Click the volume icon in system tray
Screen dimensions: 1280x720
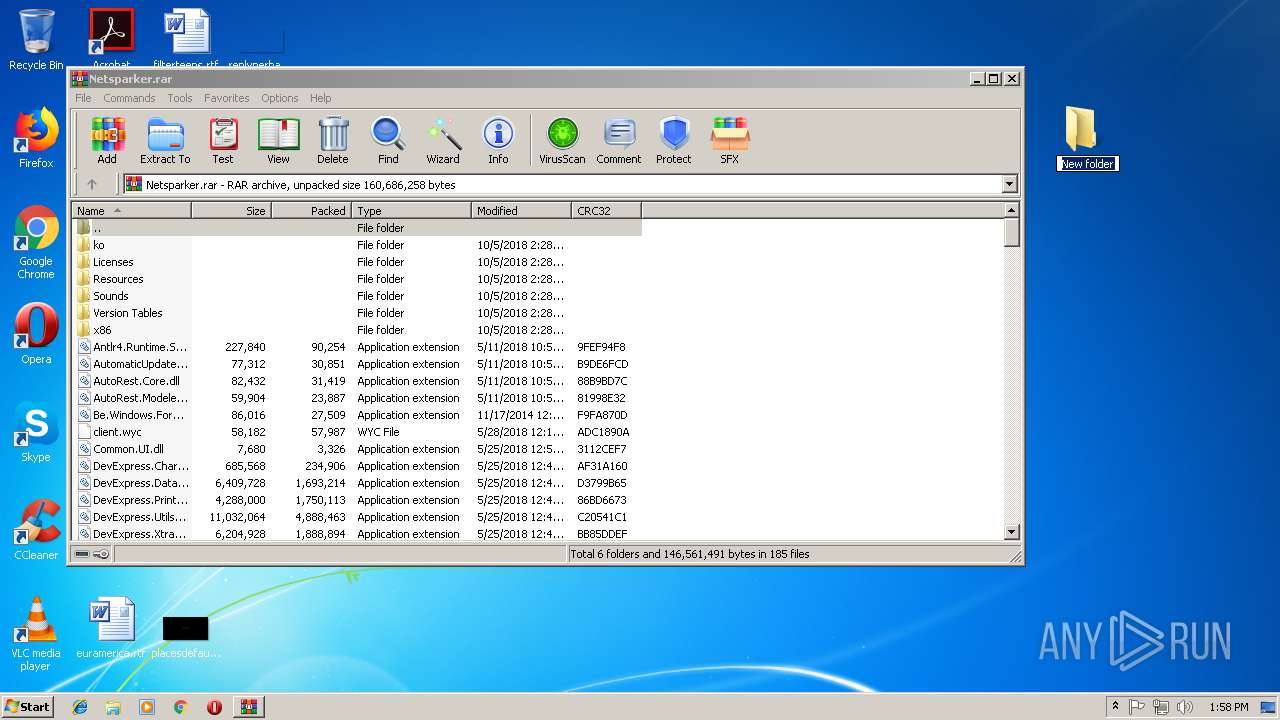click(x=1184, y=707)
